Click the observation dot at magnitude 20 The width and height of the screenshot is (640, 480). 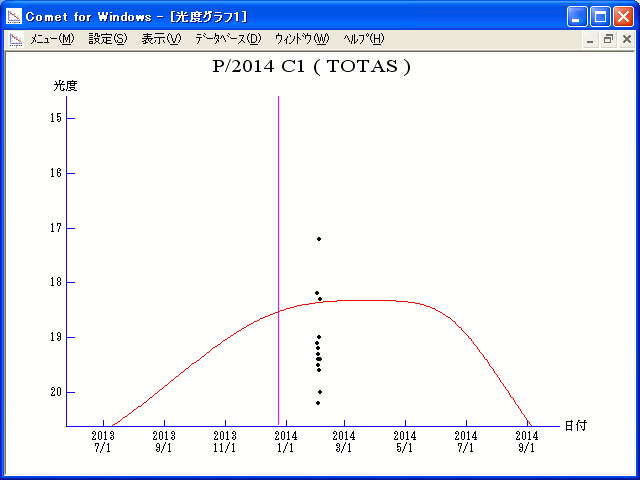[320, 392]
